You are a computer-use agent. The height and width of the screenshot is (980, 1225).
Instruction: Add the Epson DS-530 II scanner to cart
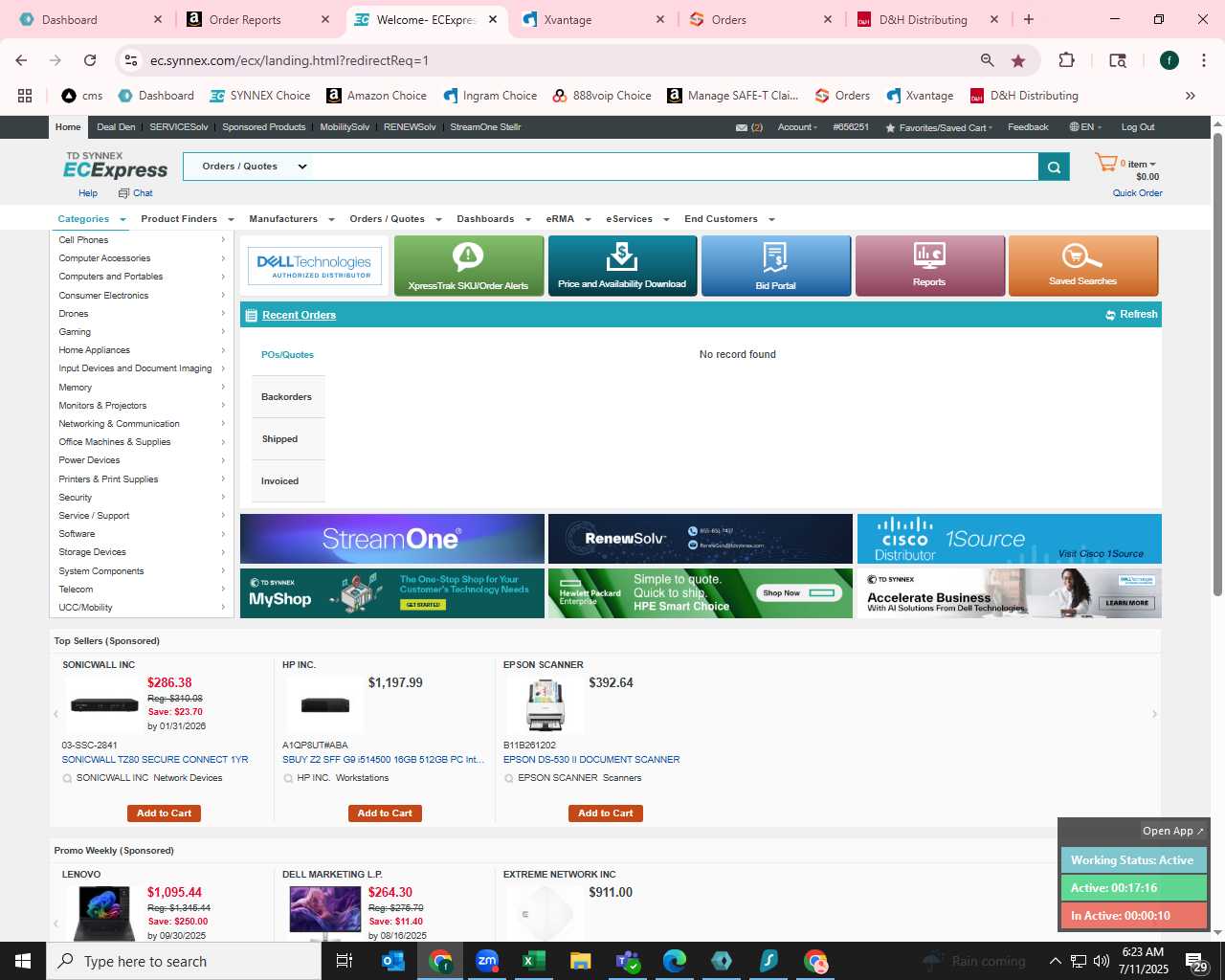pyautogui.click(x=606, y=813)
